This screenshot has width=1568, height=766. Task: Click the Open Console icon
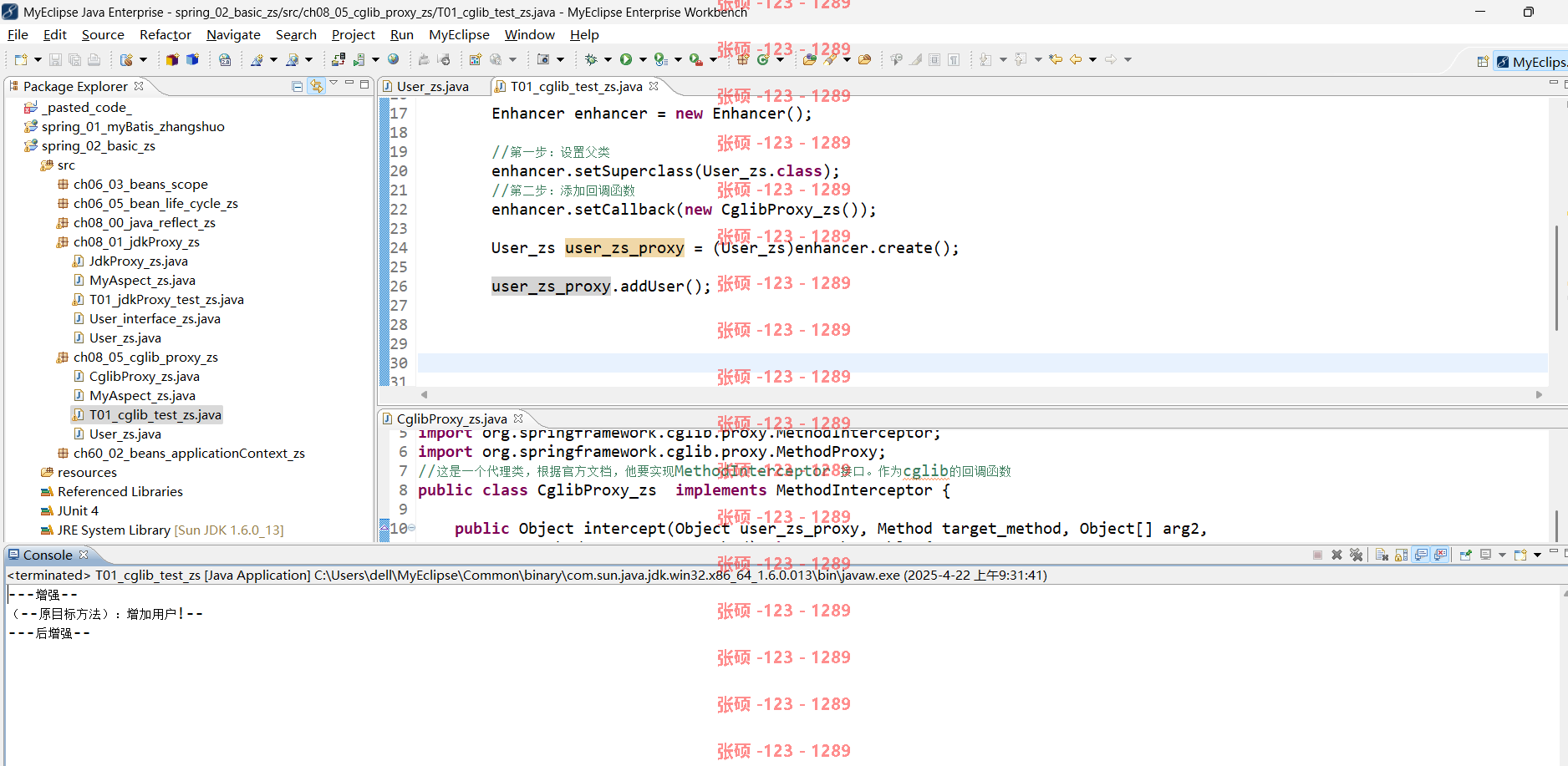click(x=1520, y=555)
